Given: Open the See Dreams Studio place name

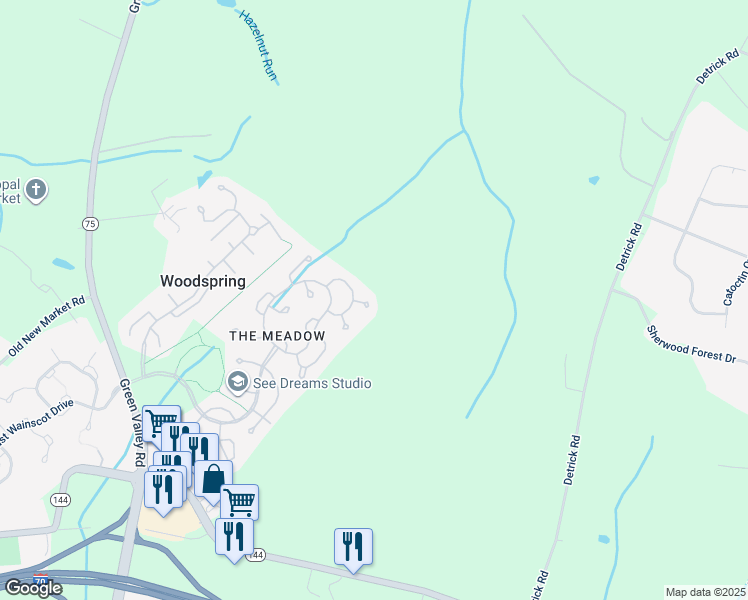Looking at the screenshot, I should point(312,383).
